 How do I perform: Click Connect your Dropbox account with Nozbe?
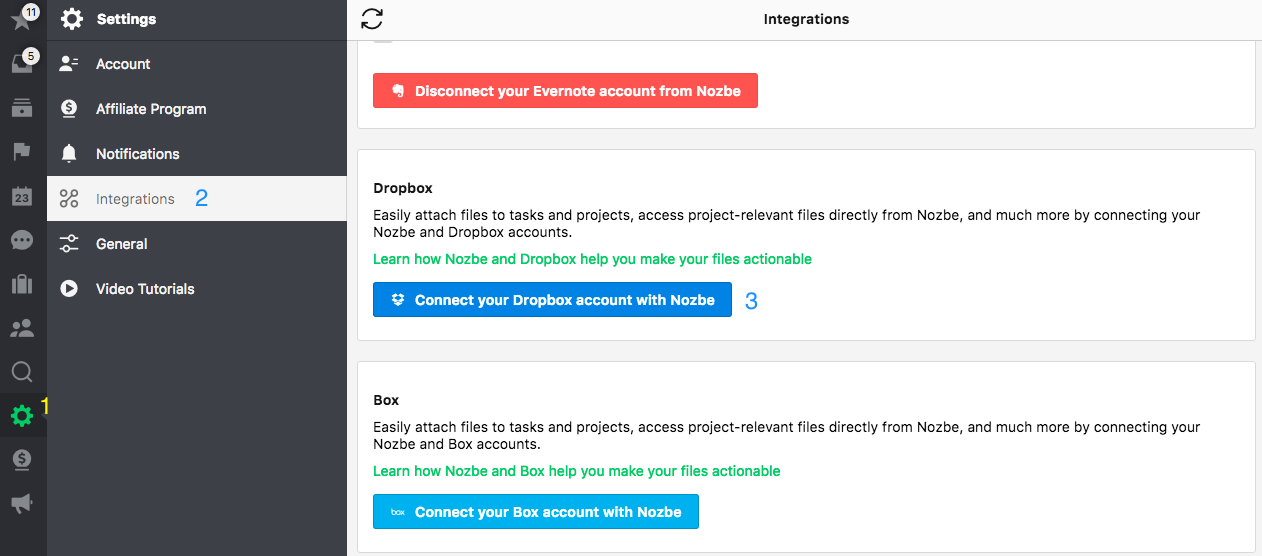552,300
